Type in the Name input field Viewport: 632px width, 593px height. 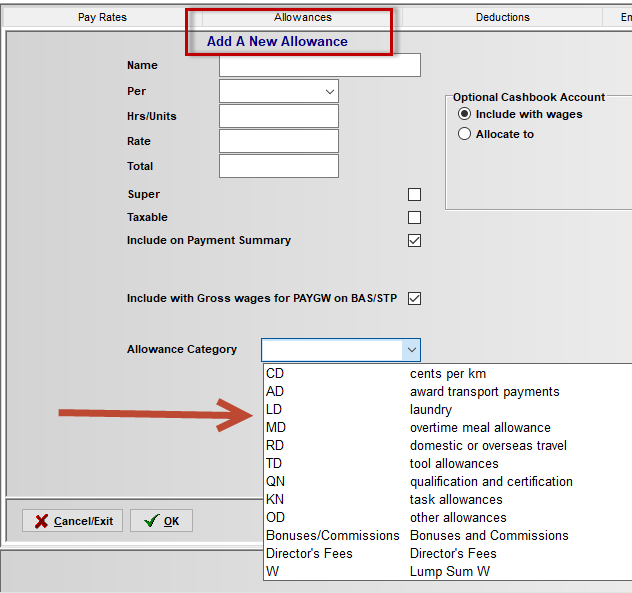point(319,66)
